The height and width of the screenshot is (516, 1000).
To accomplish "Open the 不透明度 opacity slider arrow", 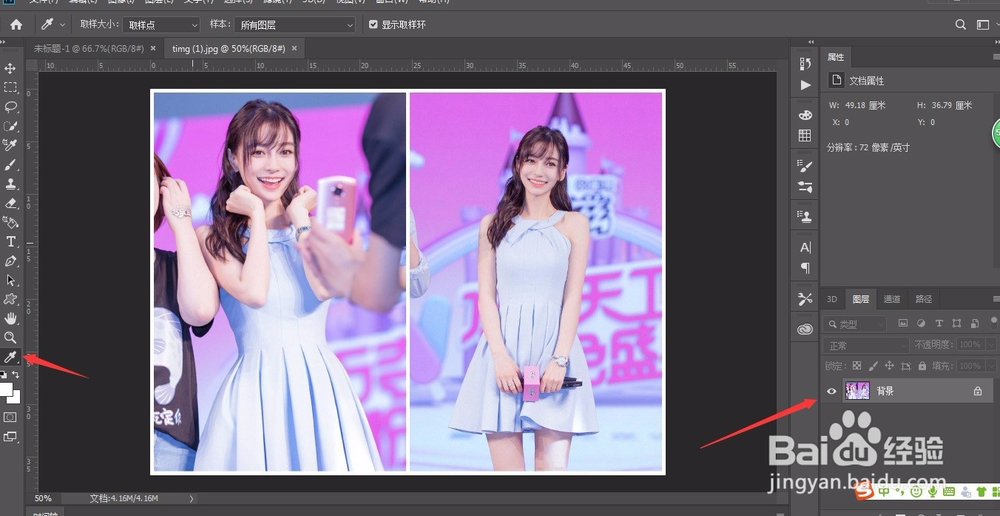I will point(991,344).
